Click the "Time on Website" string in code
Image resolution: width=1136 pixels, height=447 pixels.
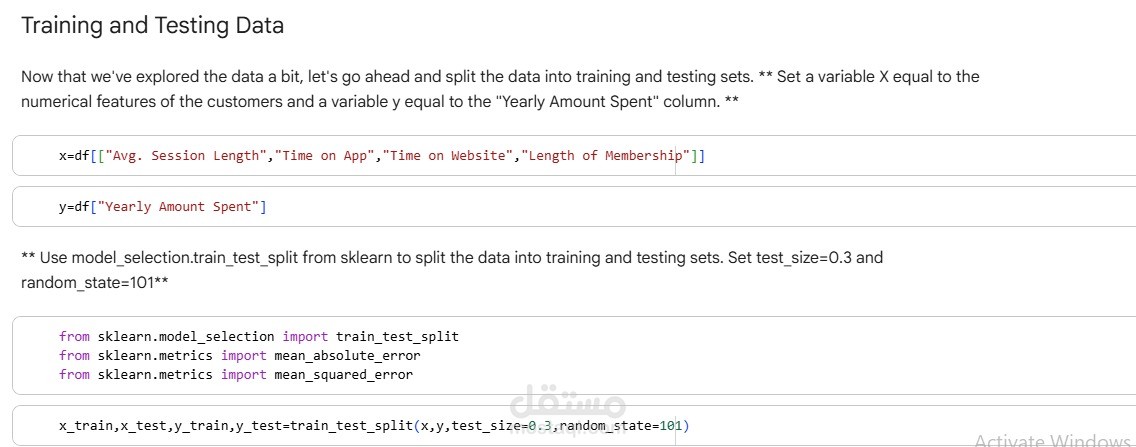[448, 156]
